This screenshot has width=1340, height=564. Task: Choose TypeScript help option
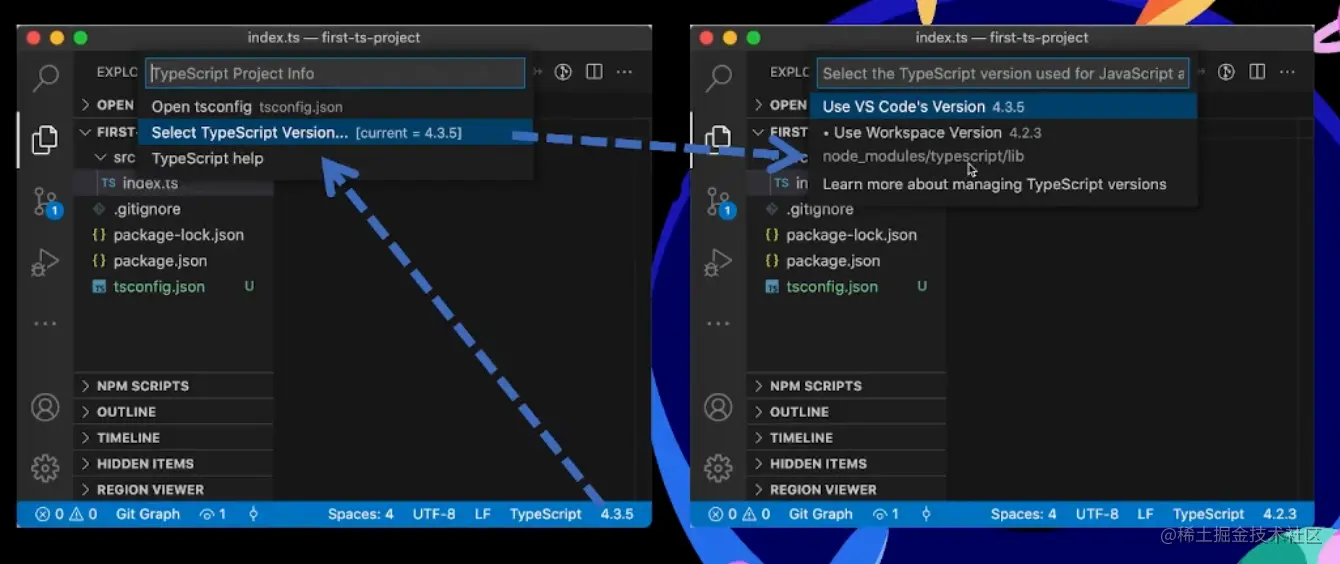click(x=336, y=159)
